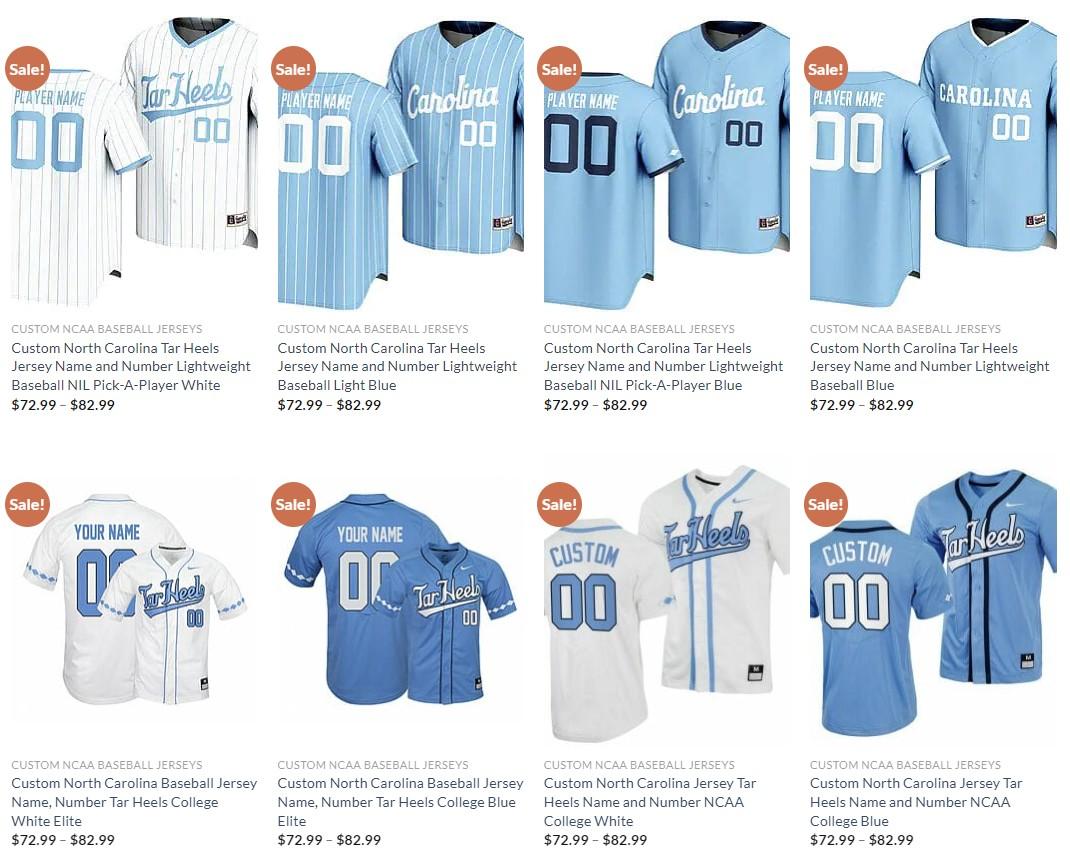Click Sale badge on light blue pinstripe jersey

(x=293, y=68)
